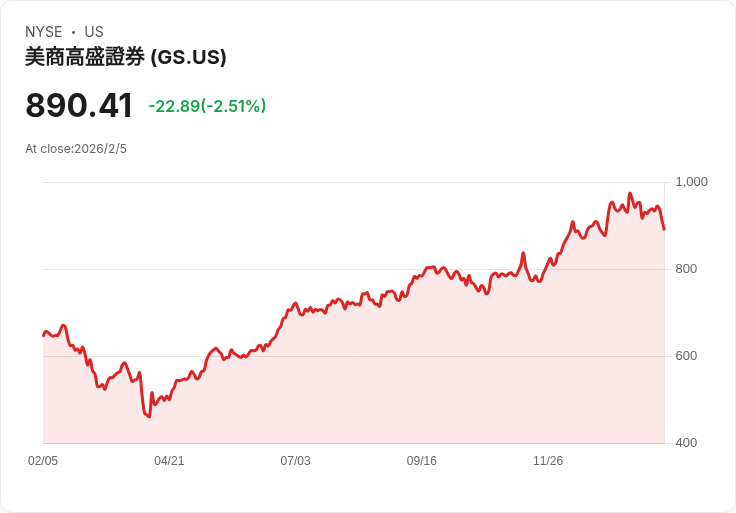Click the US market label
The width and height of the screenshot is (736, 513).
tap(94, 32)
